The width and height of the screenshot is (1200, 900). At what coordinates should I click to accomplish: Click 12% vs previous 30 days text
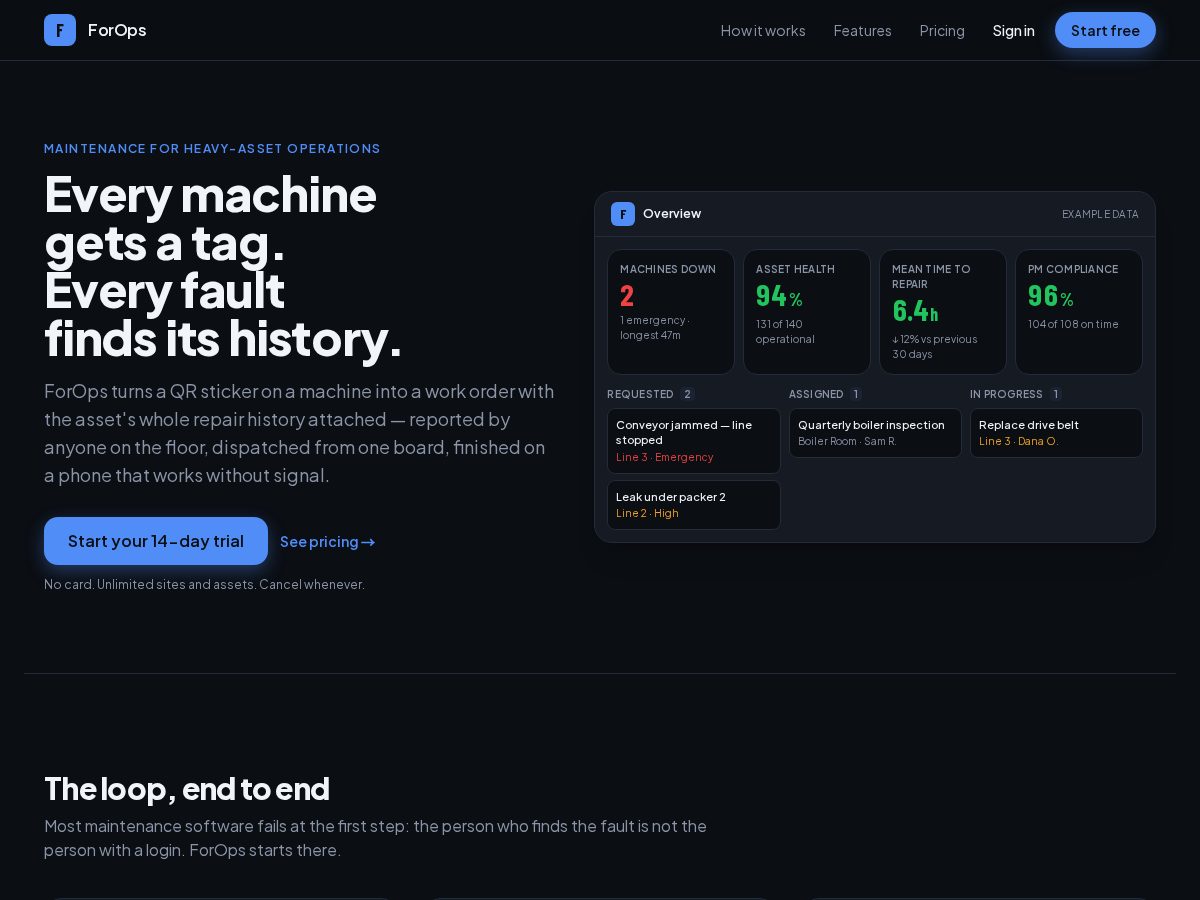935,346
